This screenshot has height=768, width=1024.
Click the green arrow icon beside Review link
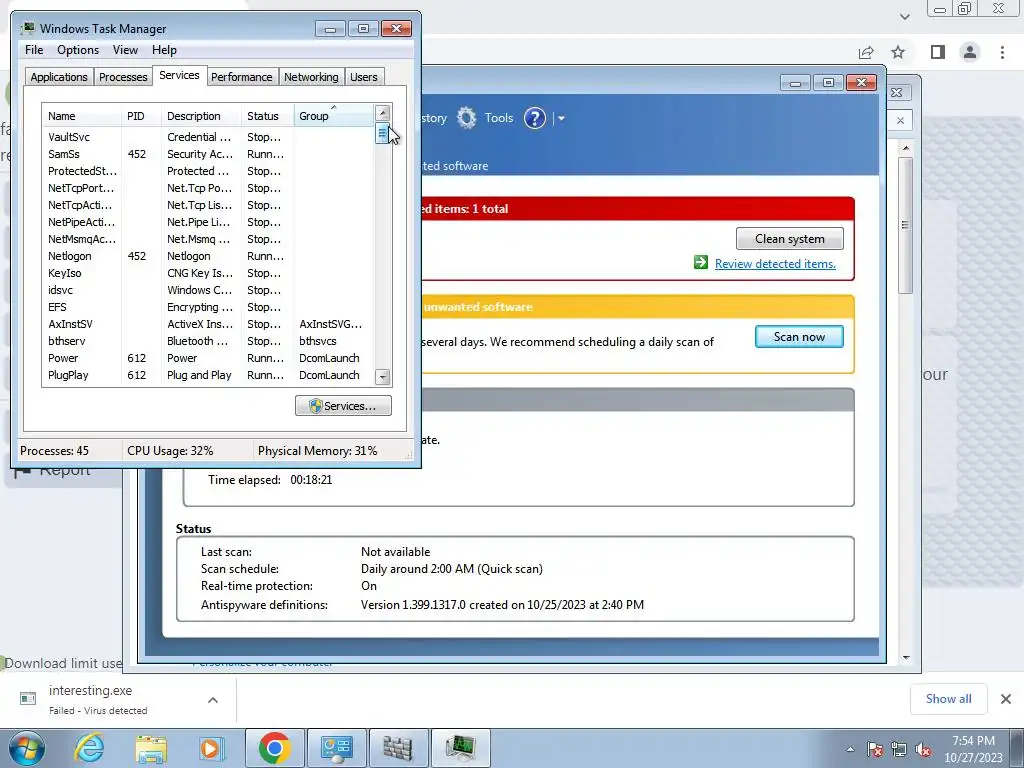pos(701,263)
